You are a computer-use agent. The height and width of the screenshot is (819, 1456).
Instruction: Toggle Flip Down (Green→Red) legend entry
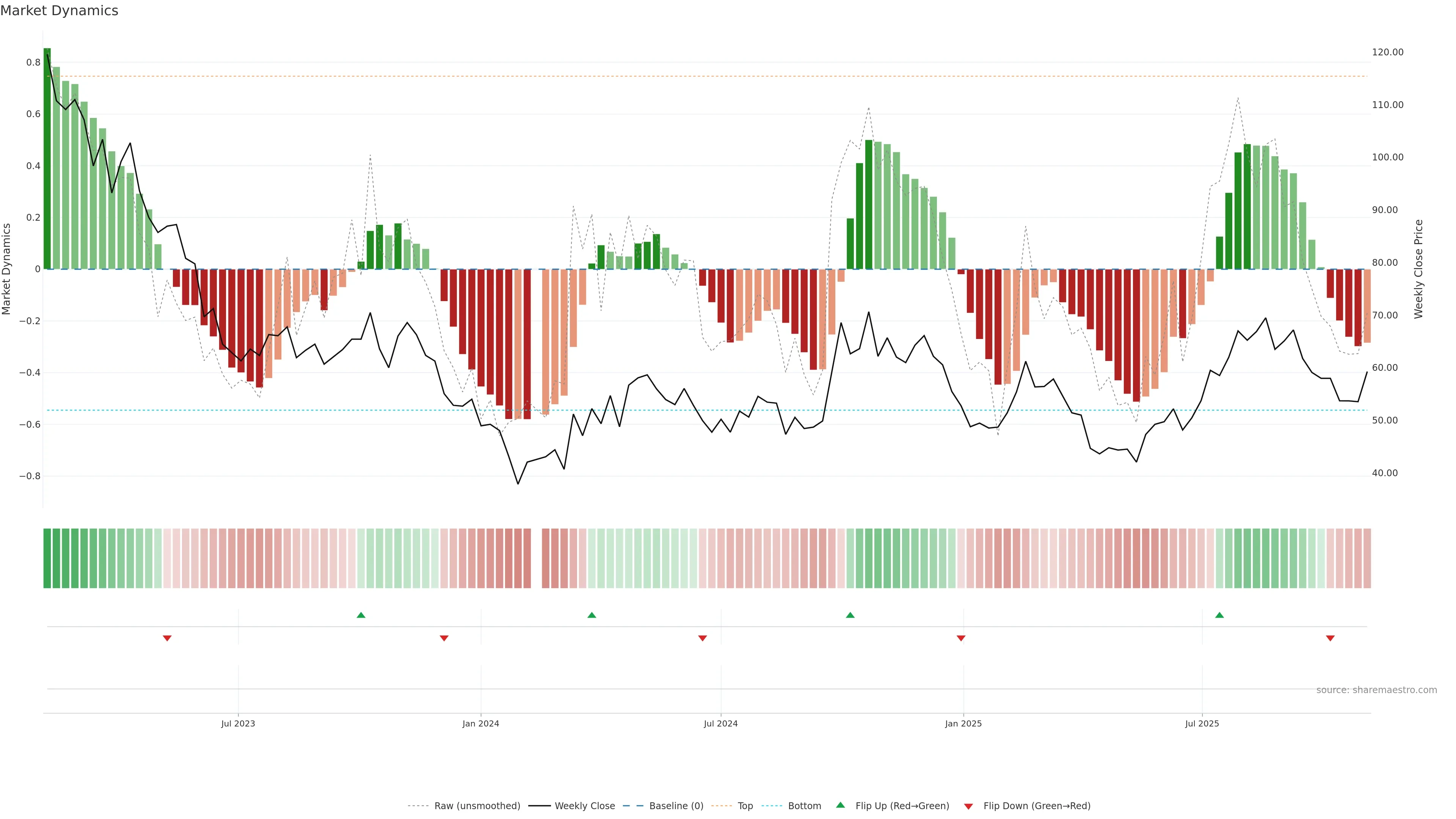[1037, 806]
